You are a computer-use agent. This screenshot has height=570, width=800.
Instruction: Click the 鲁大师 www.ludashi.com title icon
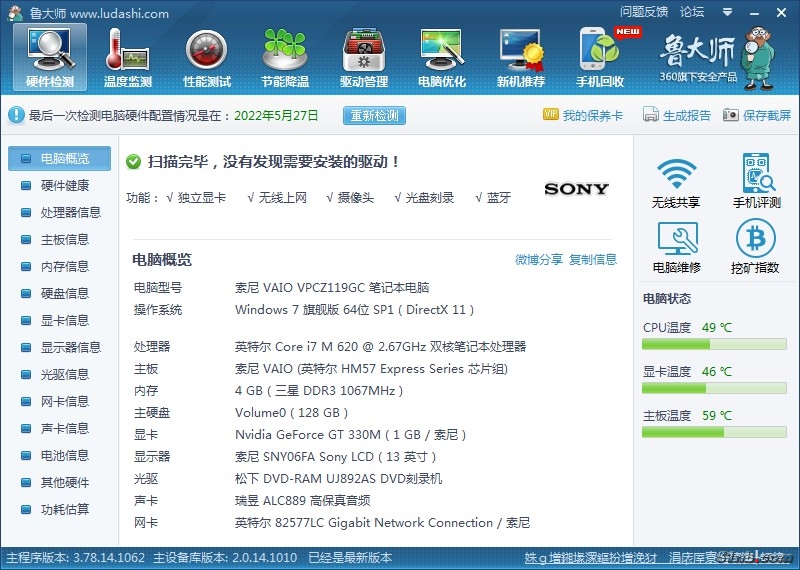point(16,13)
